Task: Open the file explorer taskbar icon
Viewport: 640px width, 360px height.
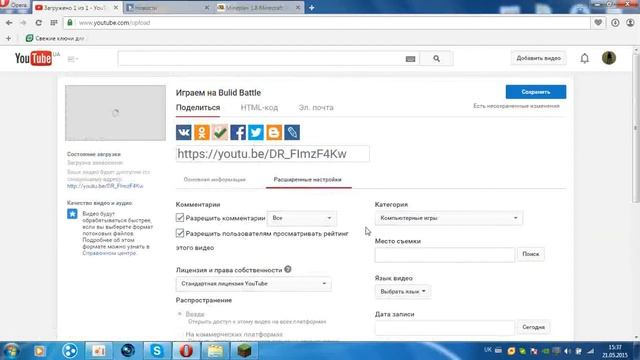Action: click(215, 351)
